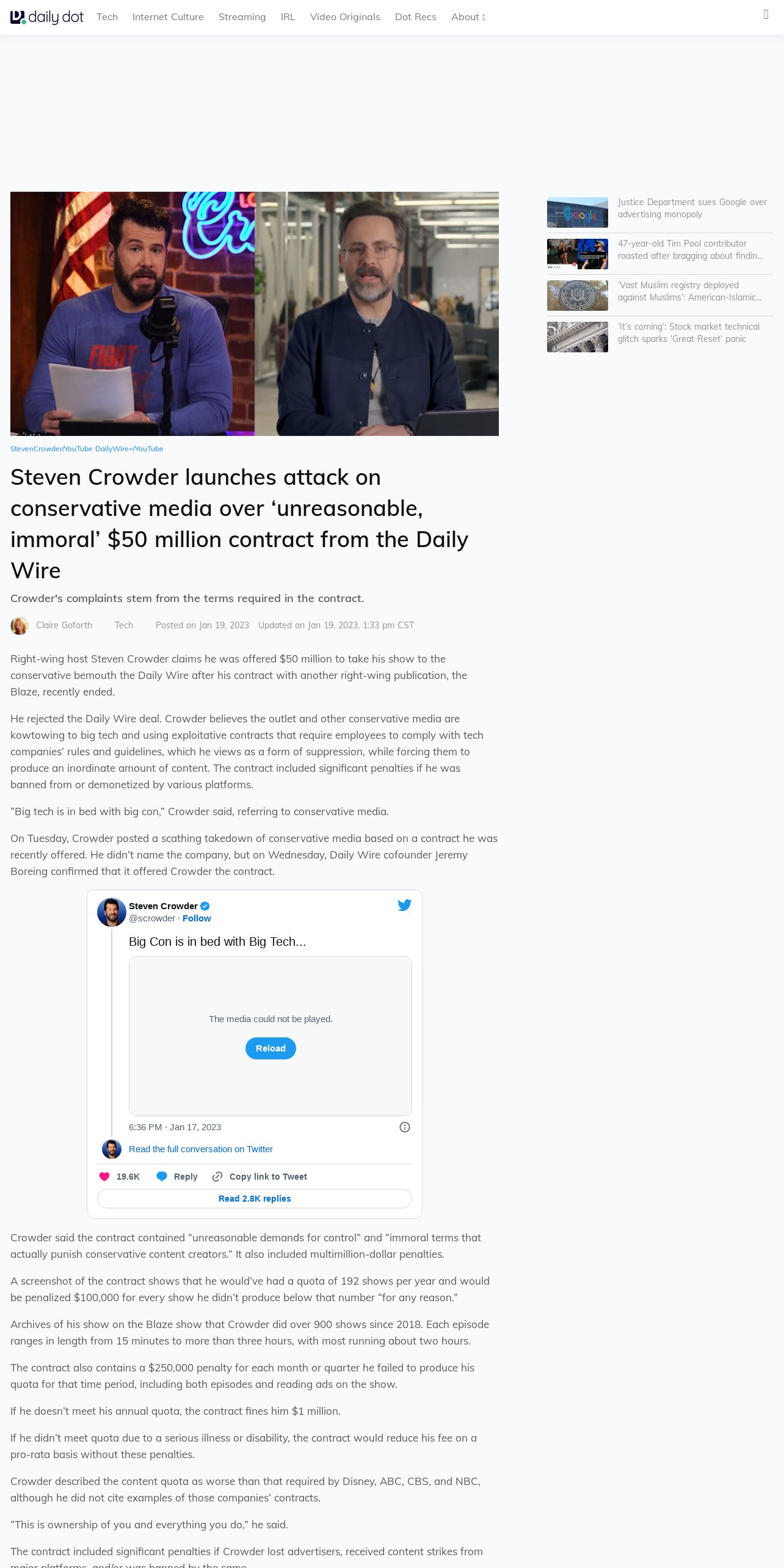
Task: Expand the About dropdown menu
Action: click(x=468, y=17)
